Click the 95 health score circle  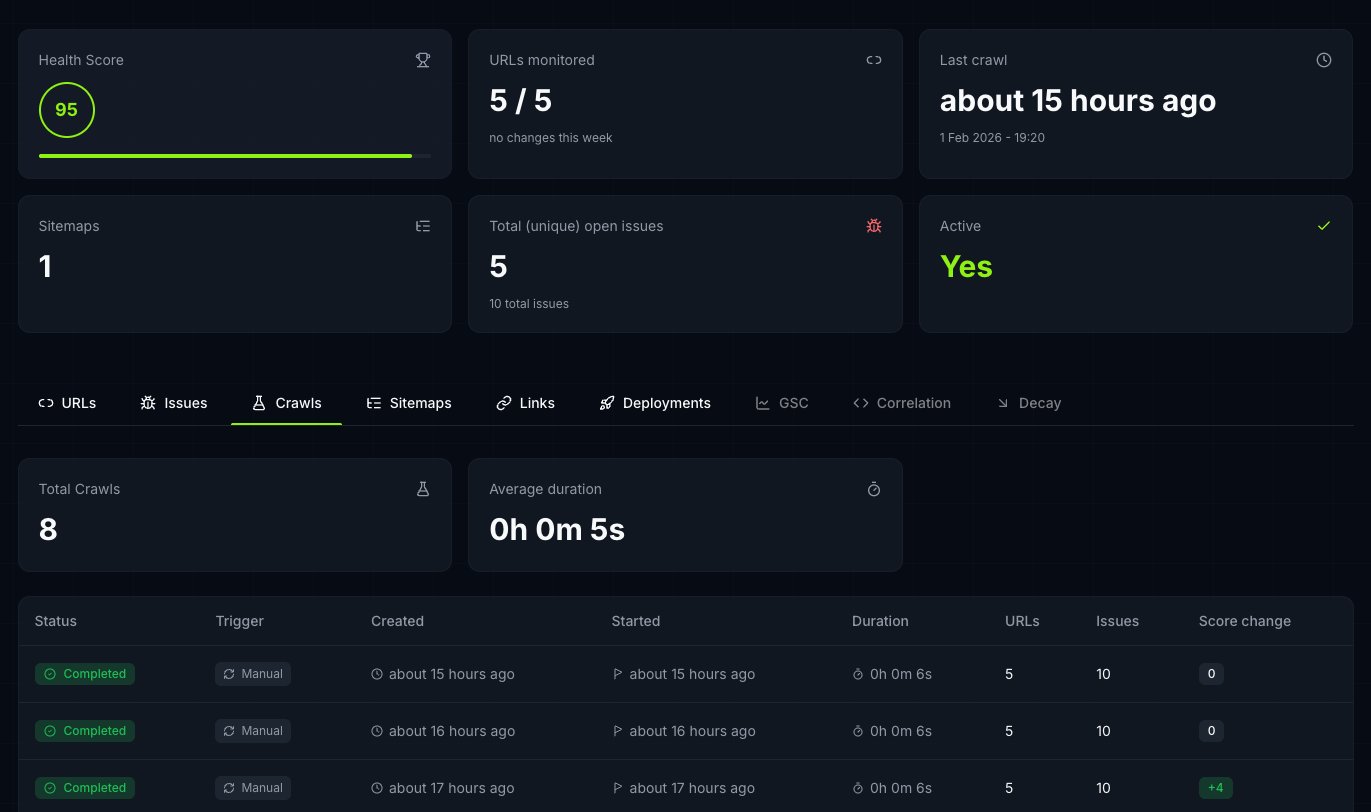[66, 110]
